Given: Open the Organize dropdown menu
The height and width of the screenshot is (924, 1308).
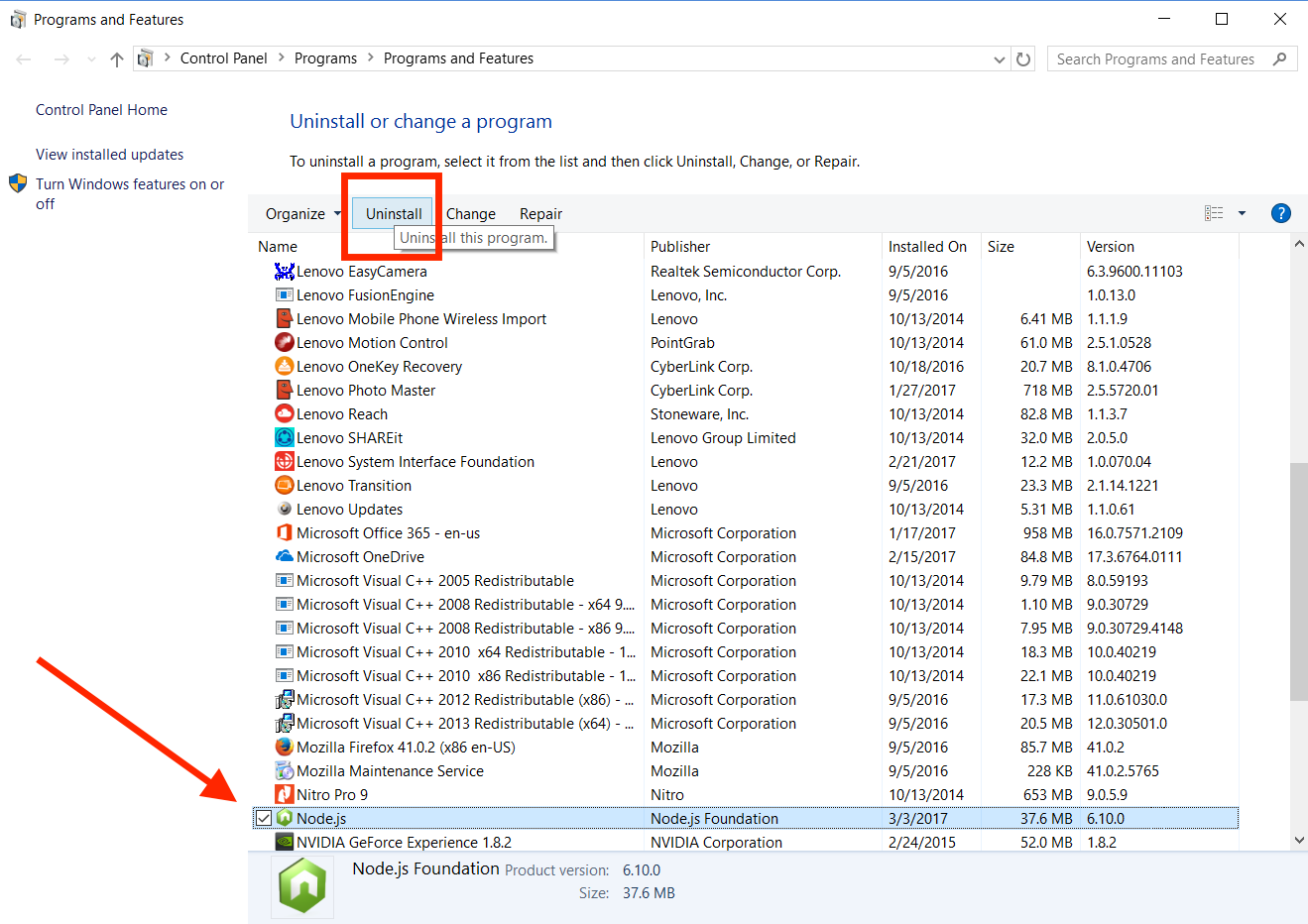Looking at the screenshot, I should point(302,213).
